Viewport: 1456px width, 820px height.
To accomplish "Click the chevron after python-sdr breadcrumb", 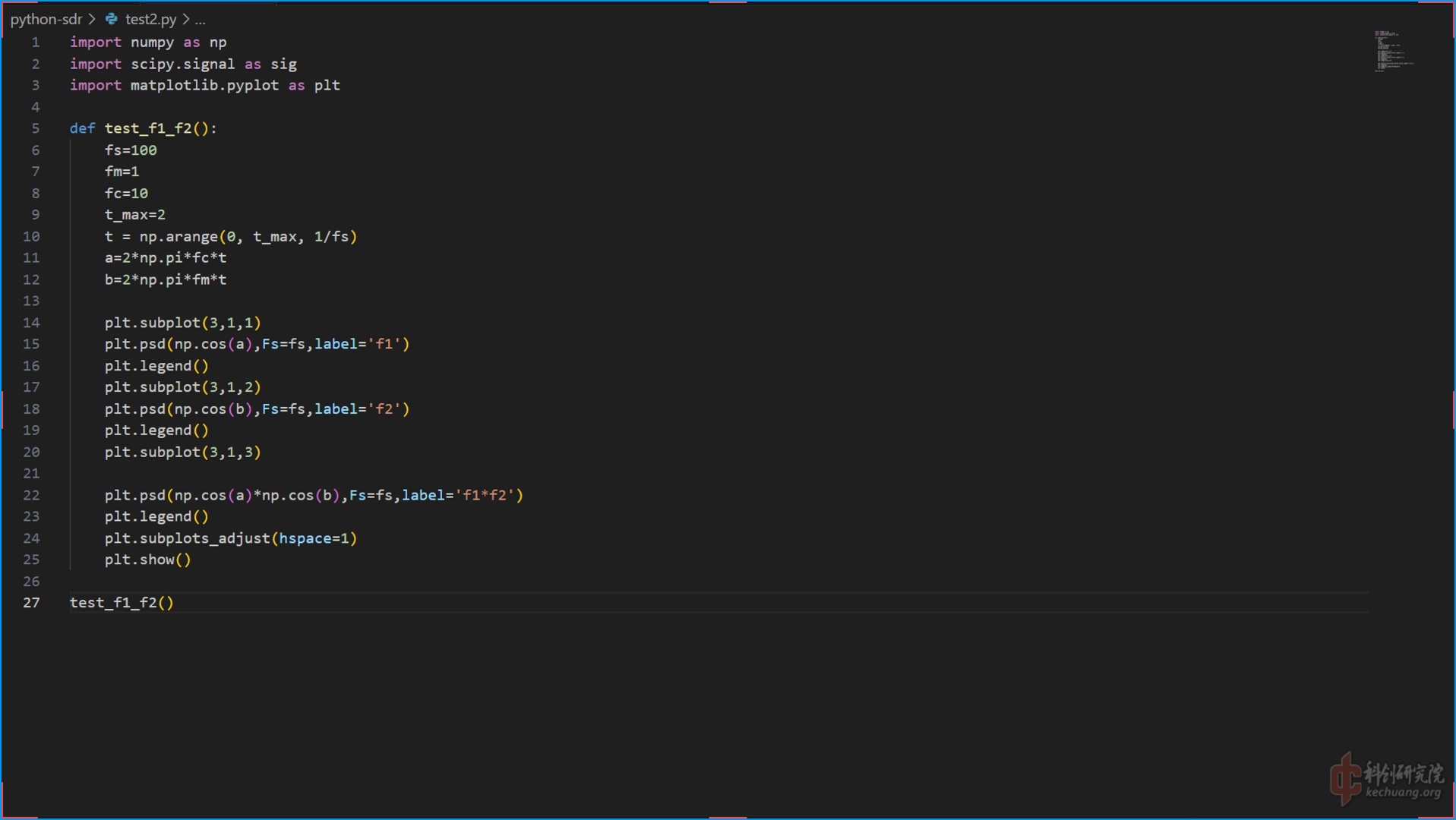I will pyautogui.click(x=92, y=19).
